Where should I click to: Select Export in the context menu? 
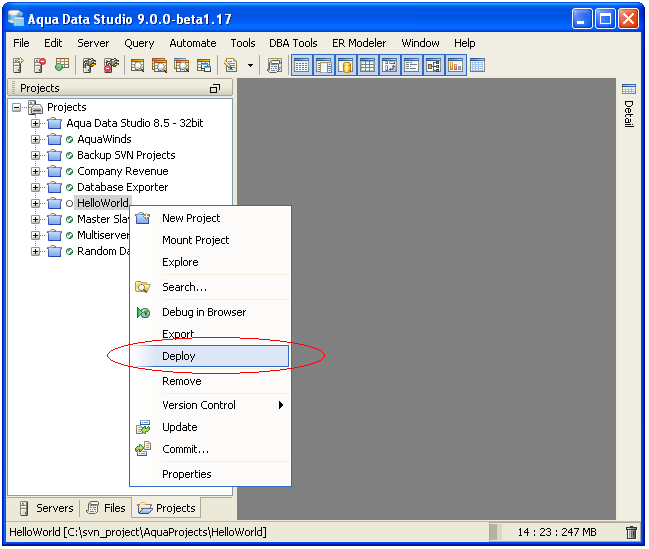210,334
